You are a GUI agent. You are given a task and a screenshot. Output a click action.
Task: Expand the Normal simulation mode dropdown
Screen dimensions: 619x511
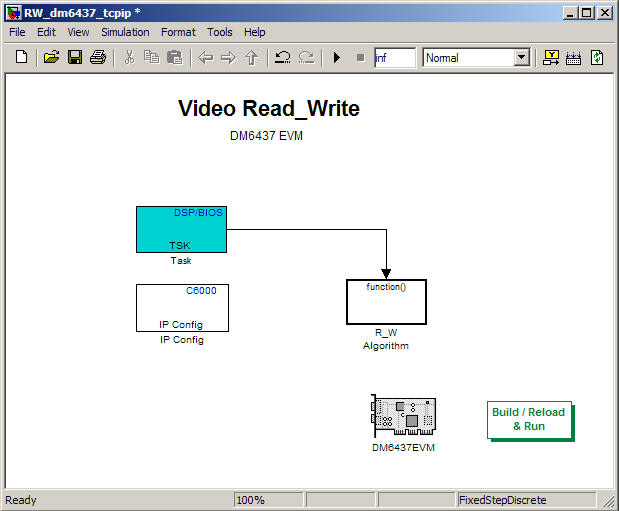[x=521, y=58]
